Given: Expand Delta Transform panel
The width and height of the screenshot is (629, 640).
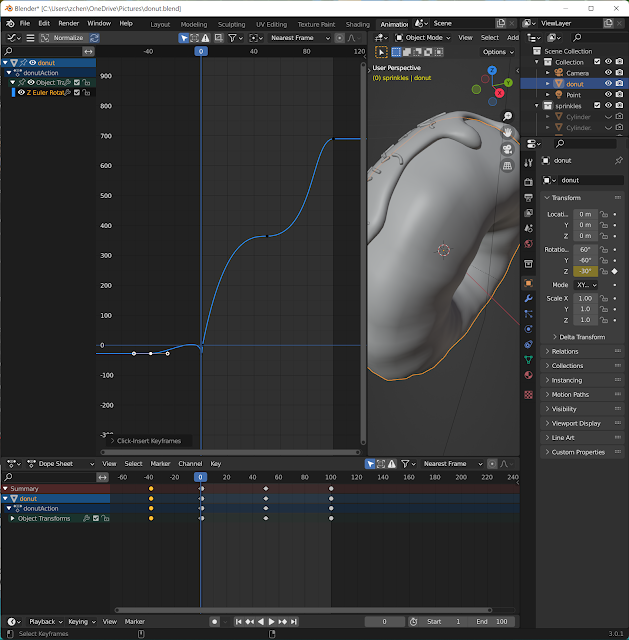Looking at the screenshot, I should tap(582, 337).
